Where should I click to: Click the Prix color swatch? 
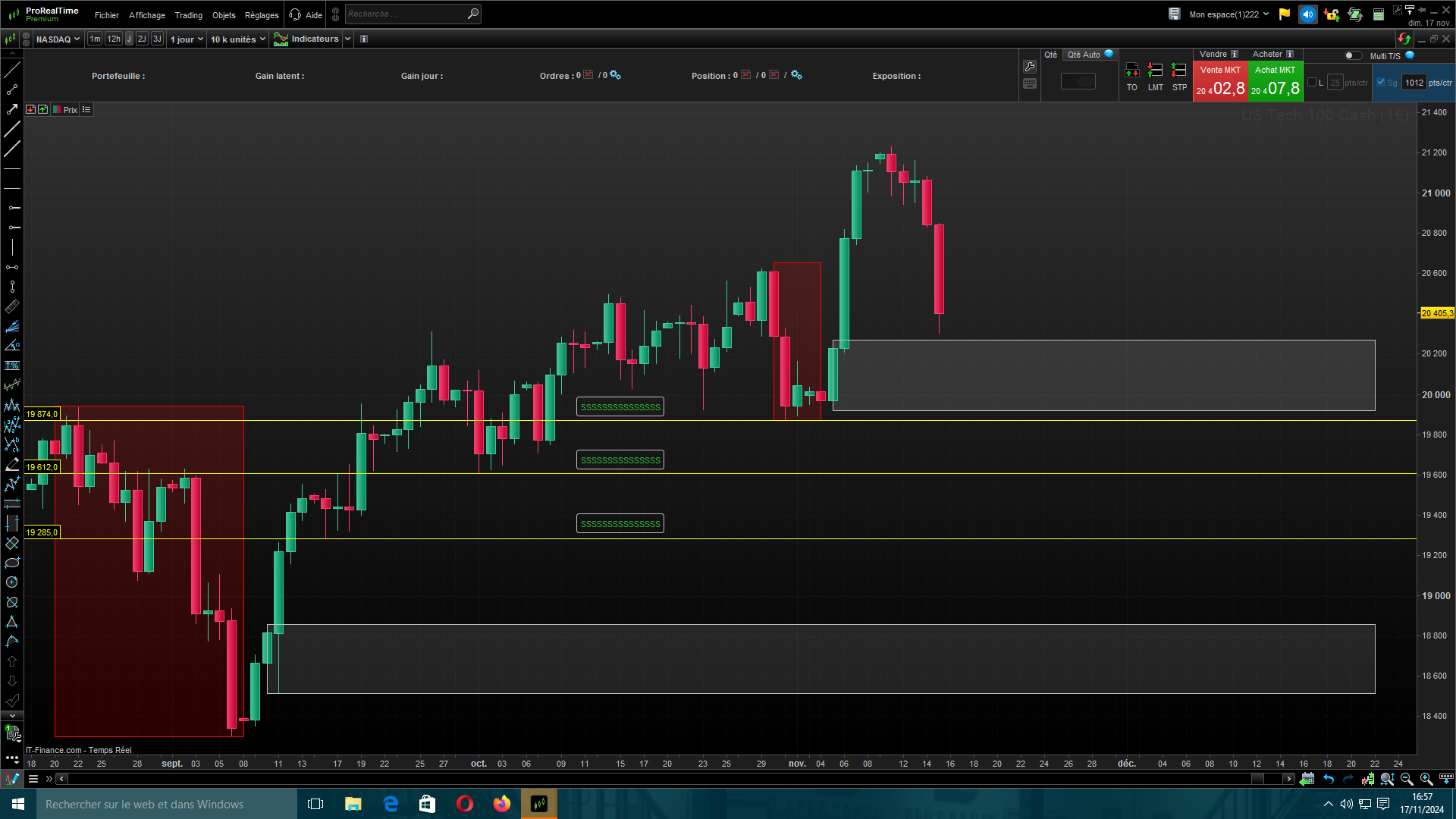[x=57, y=110]
